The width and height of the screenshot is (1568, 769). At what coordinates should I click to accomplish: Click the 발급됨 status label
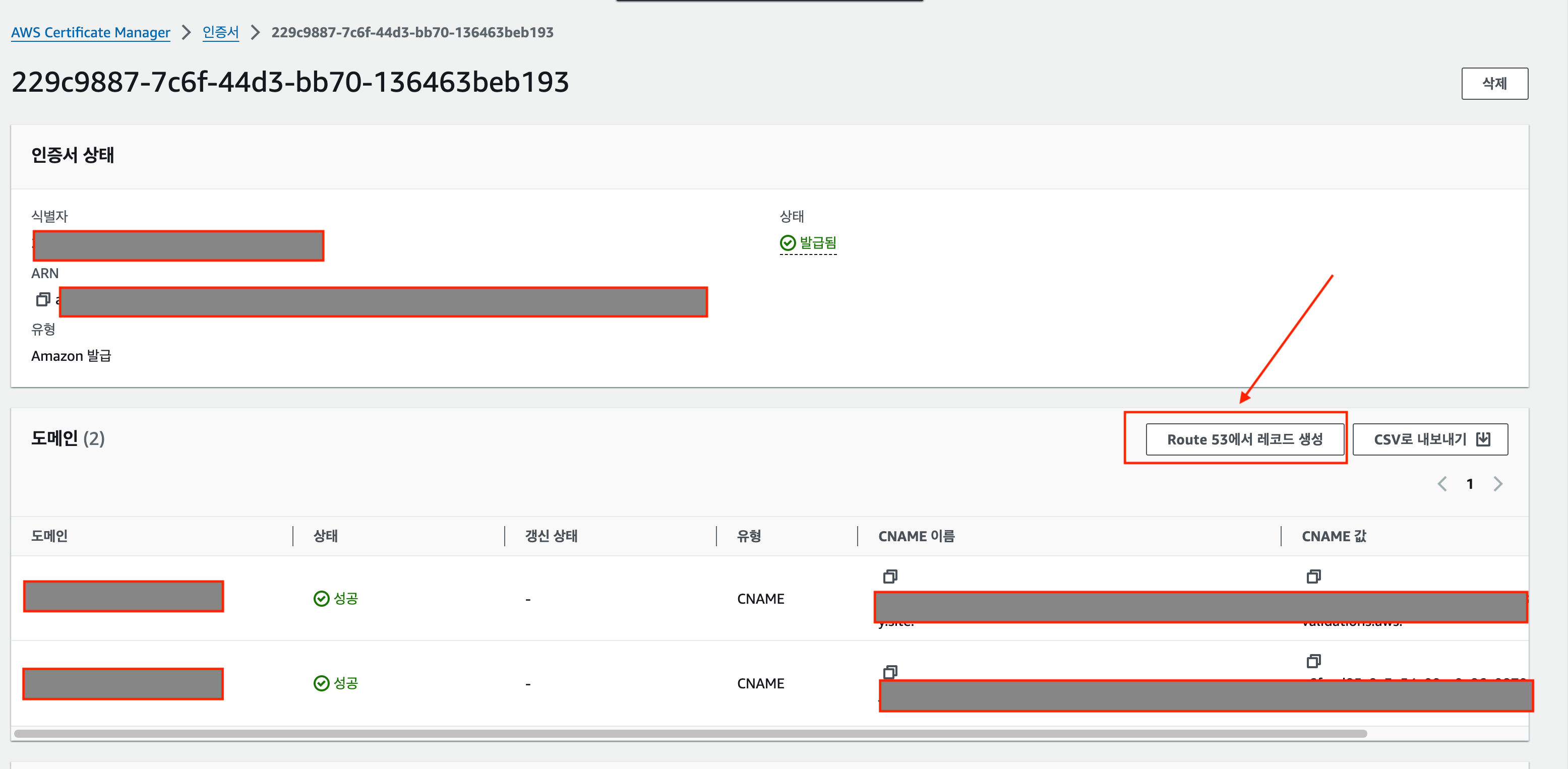click(x=817, y=243)
